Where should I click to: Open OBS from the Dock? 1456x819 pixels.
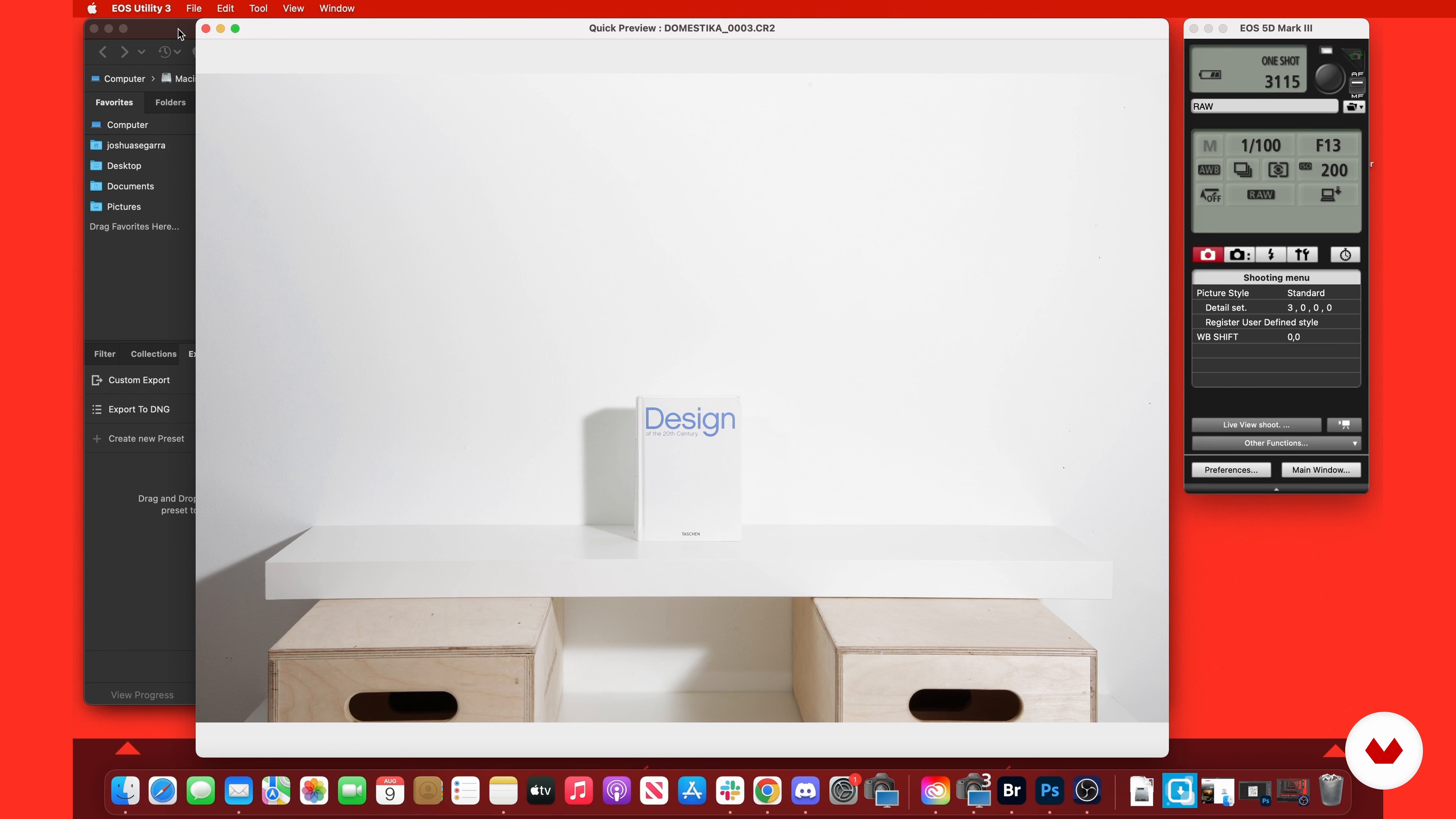[1087, 791]
